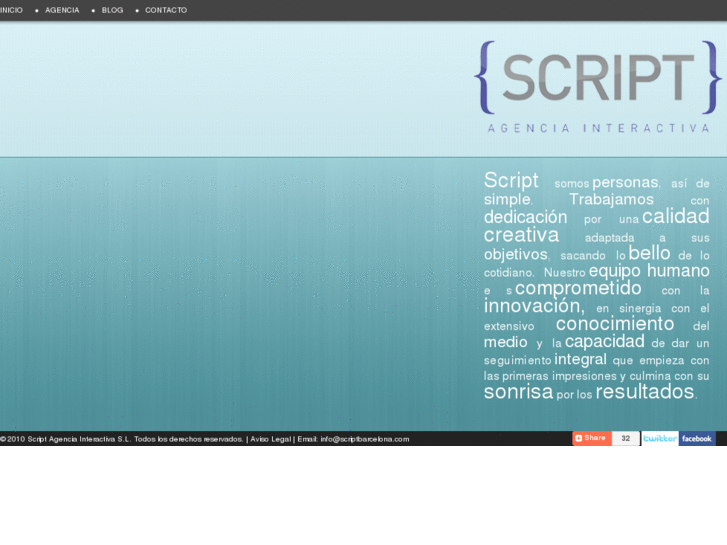Click the large word 'Script' in the paragraph

coord(511,180)
